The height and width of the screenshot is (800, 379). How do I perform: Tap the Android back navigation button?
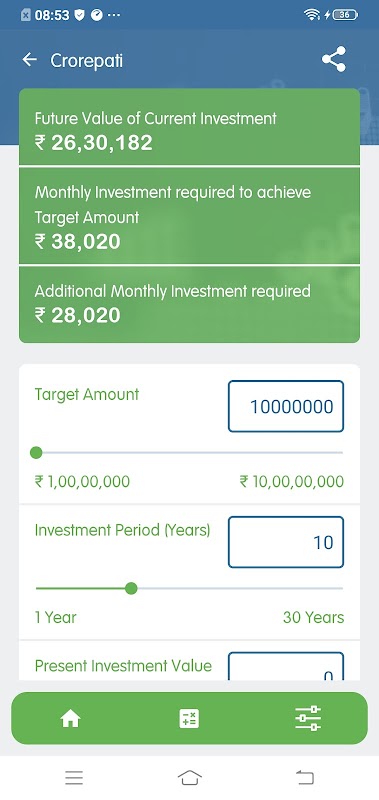click(x=305, y=778)
